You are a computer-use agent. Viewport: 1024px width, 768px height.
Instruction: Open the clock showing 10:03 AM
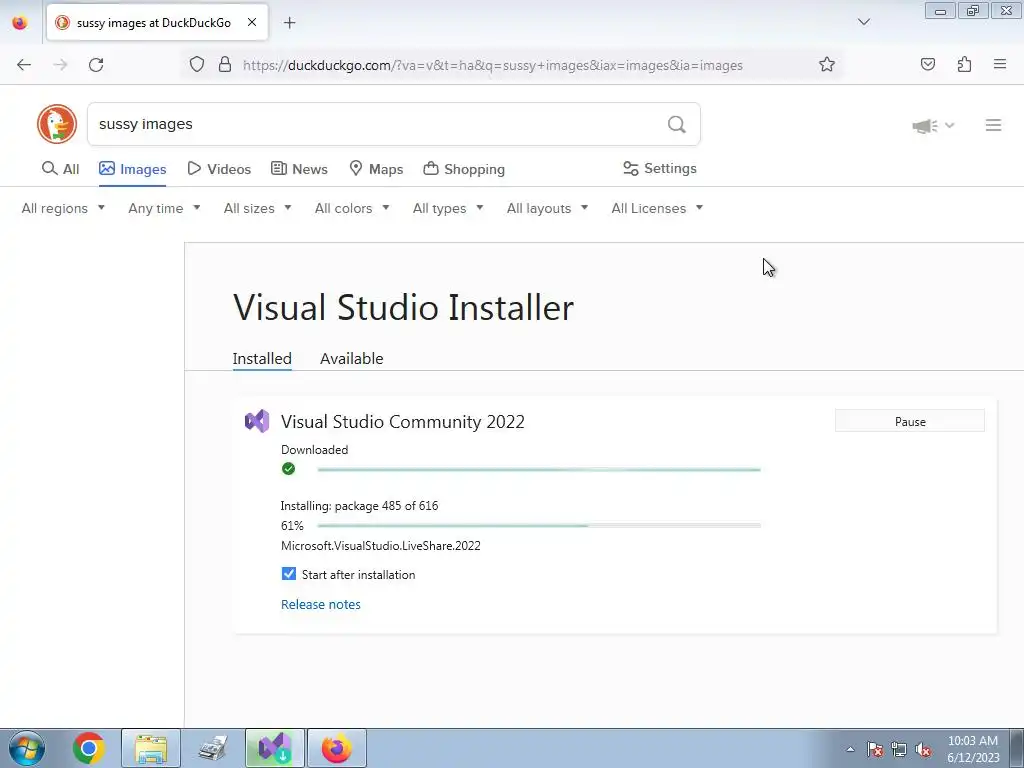tap(973, 749)
